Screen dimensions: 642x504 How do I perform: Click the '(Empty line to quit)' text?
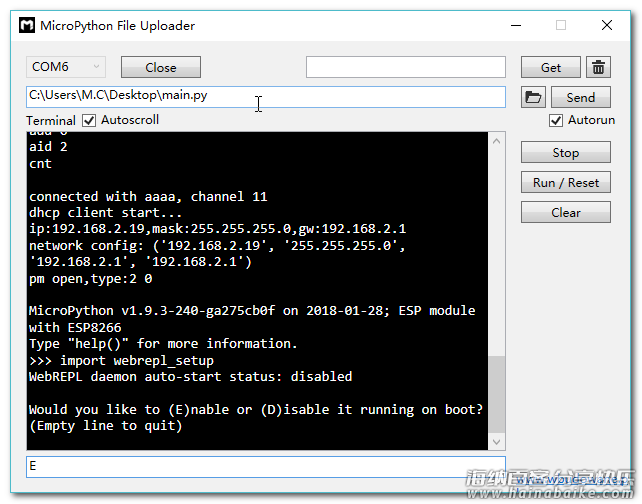(106, 426)
